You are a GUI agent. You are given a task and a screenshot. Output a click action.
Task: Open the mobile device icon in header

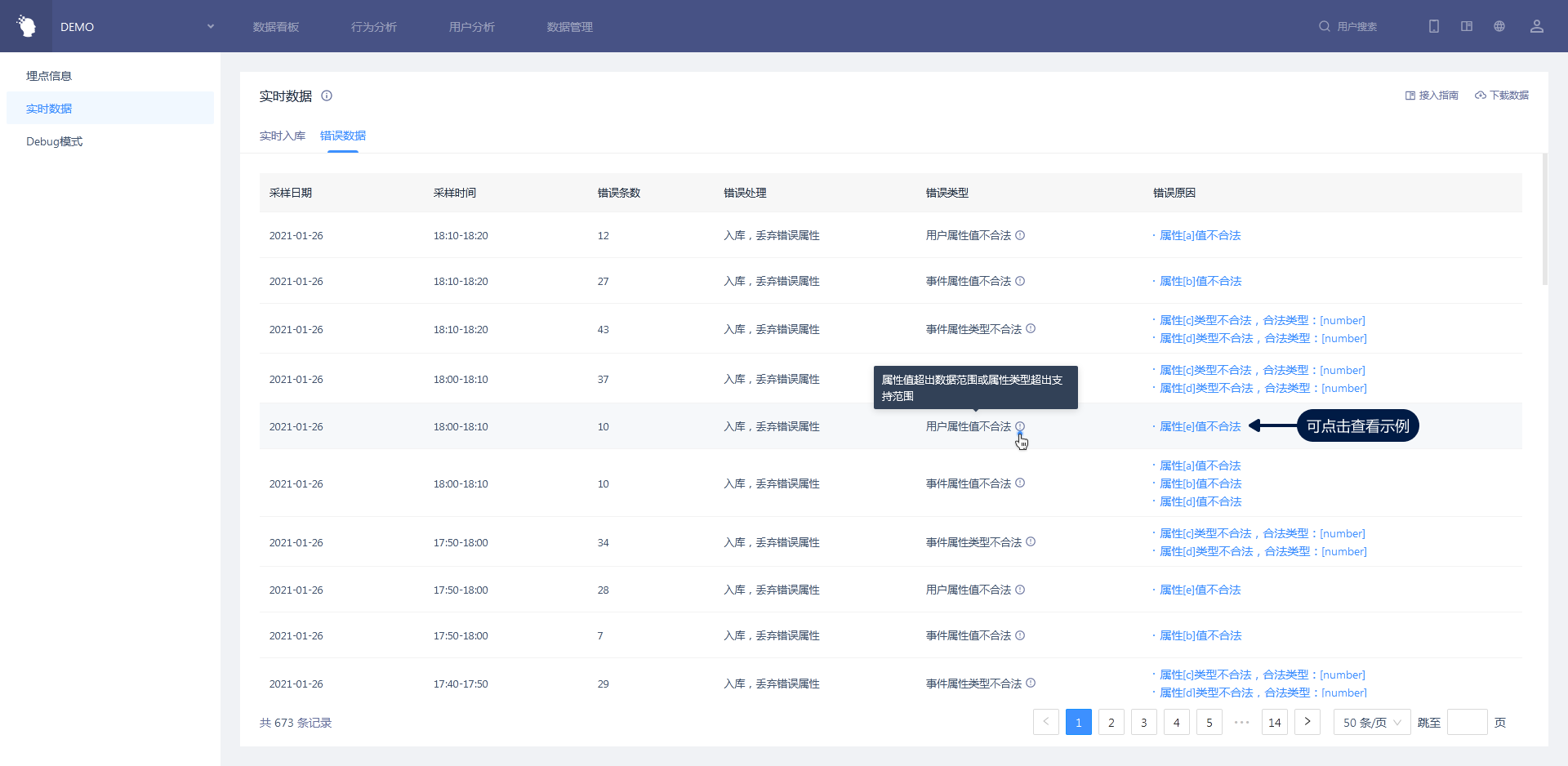click(1433, 26)
